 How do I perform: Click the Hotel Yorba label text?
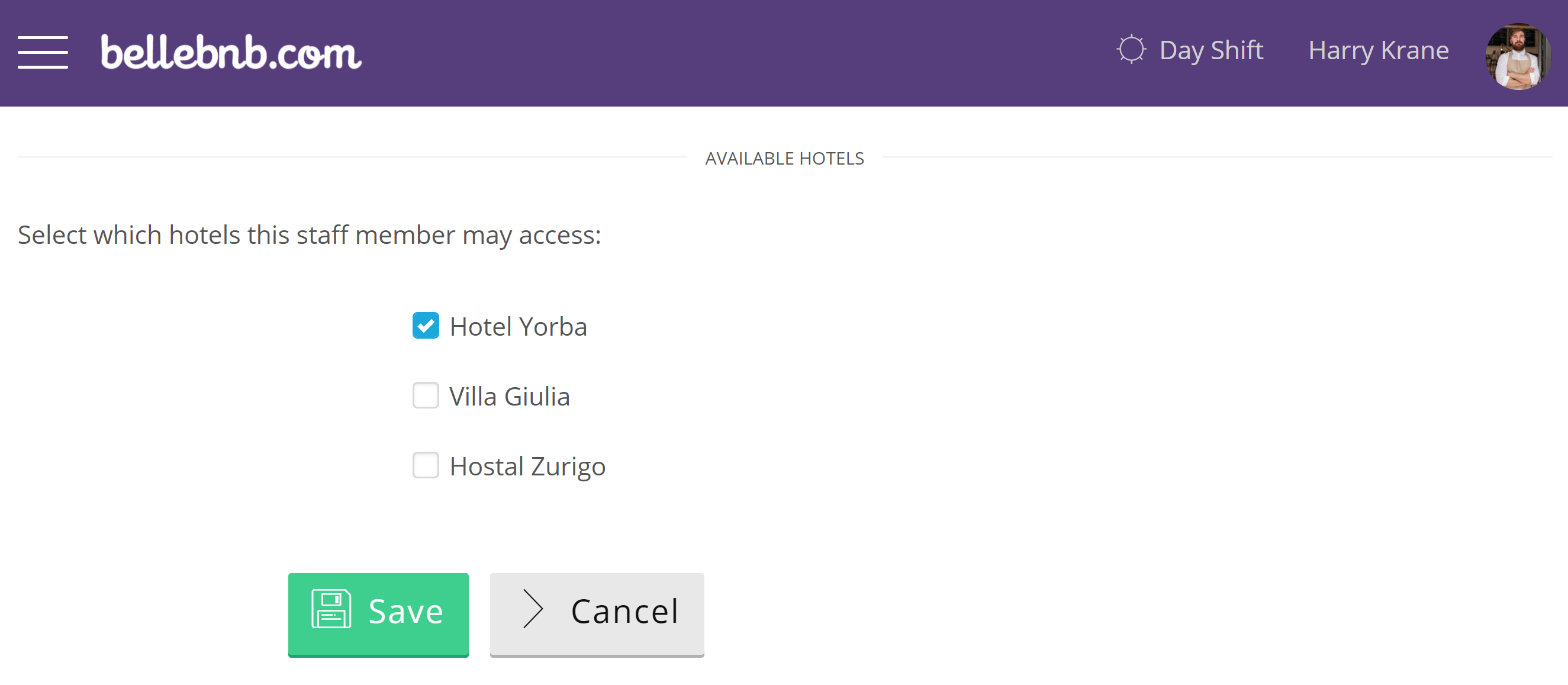coord(518,326)
